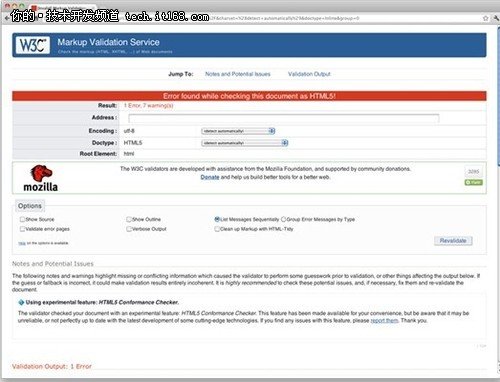Click the W3C logo
Viewport: 500px width, 382px height.
pos(33,45)
